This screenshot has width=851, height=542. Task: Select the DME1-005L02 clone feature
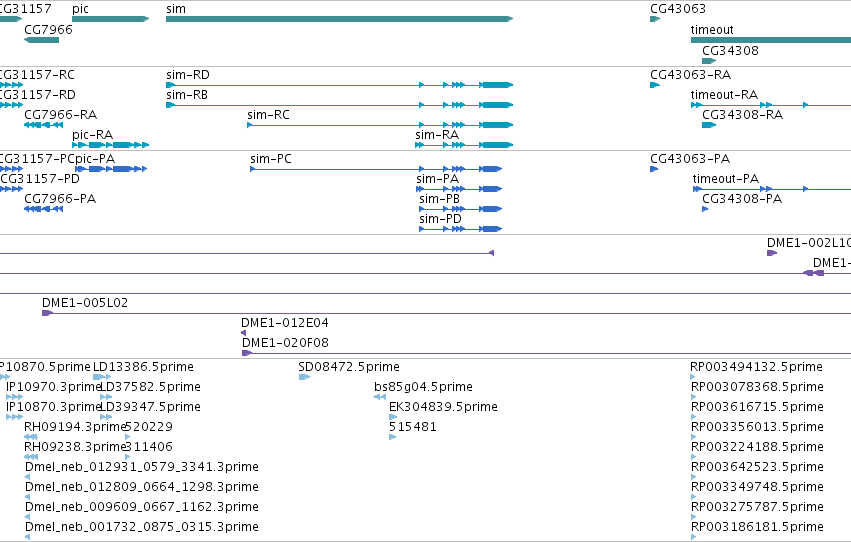click(446, 313)
